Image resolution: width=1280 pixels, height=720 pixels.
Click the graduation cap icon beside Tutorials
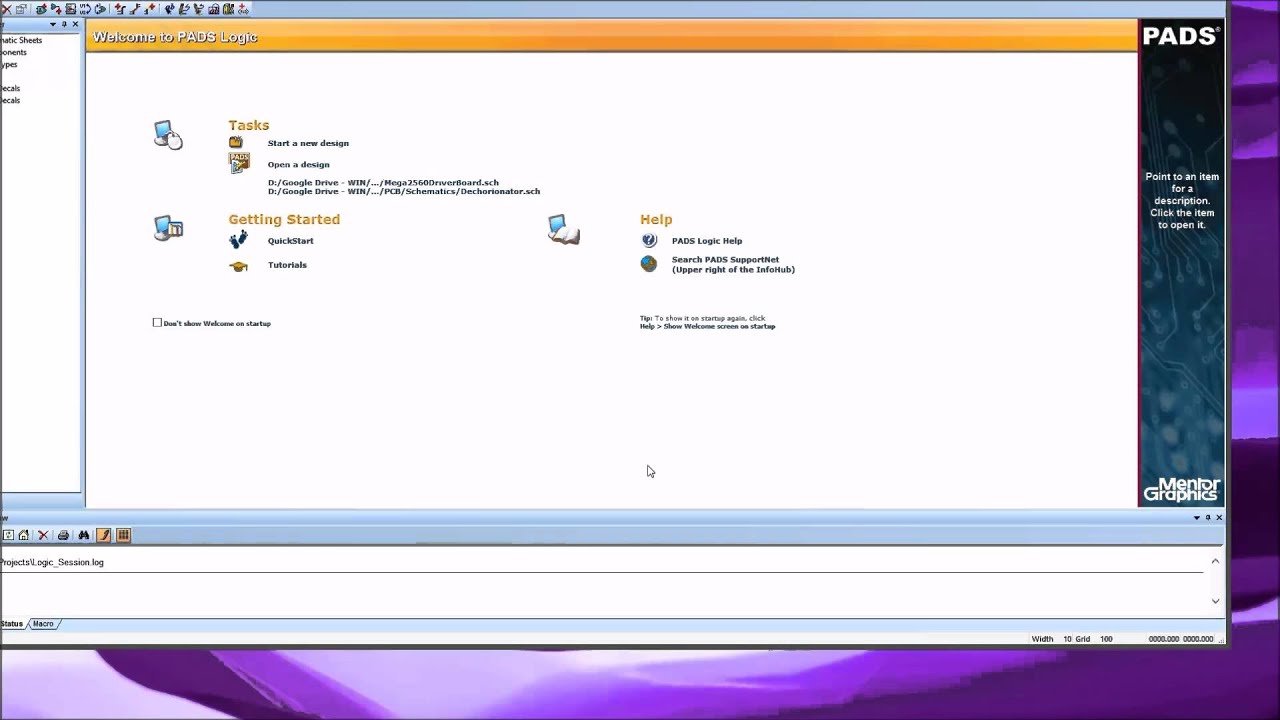238,266
